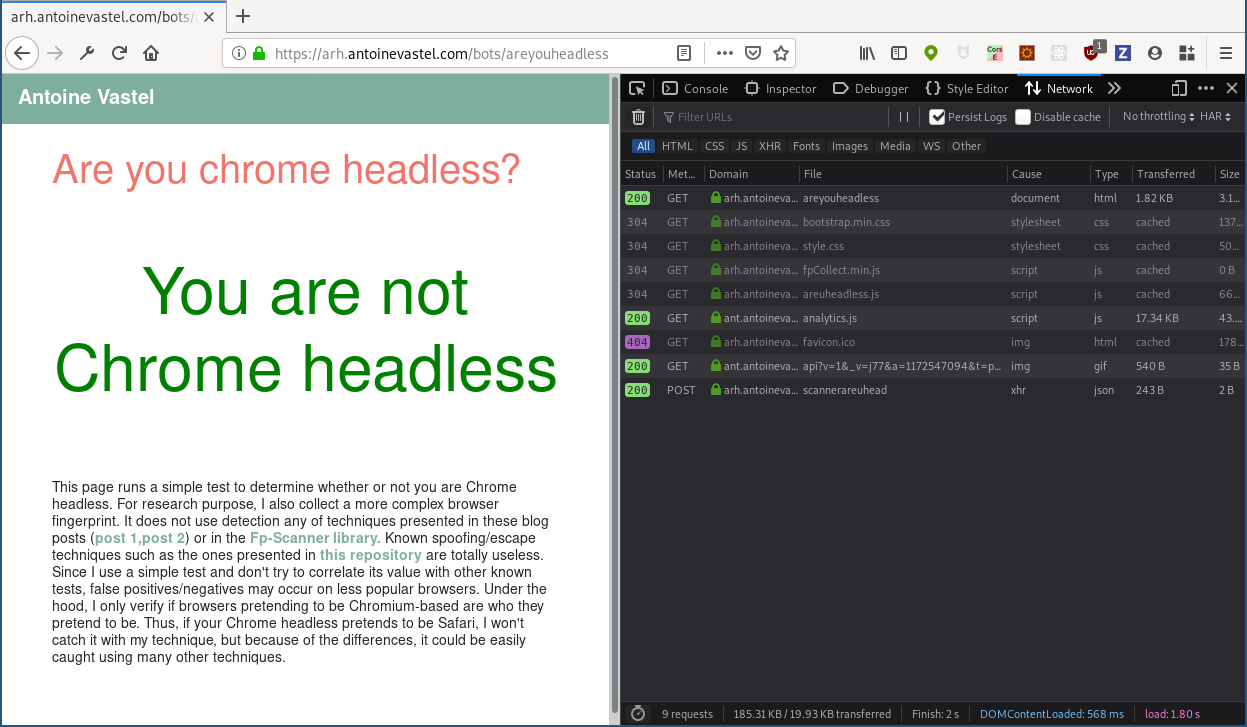Image resolution: width=1247 pixels, height=727 pixels.
Task: Open the 'this repository' link
Action: [x=370, y=555]
